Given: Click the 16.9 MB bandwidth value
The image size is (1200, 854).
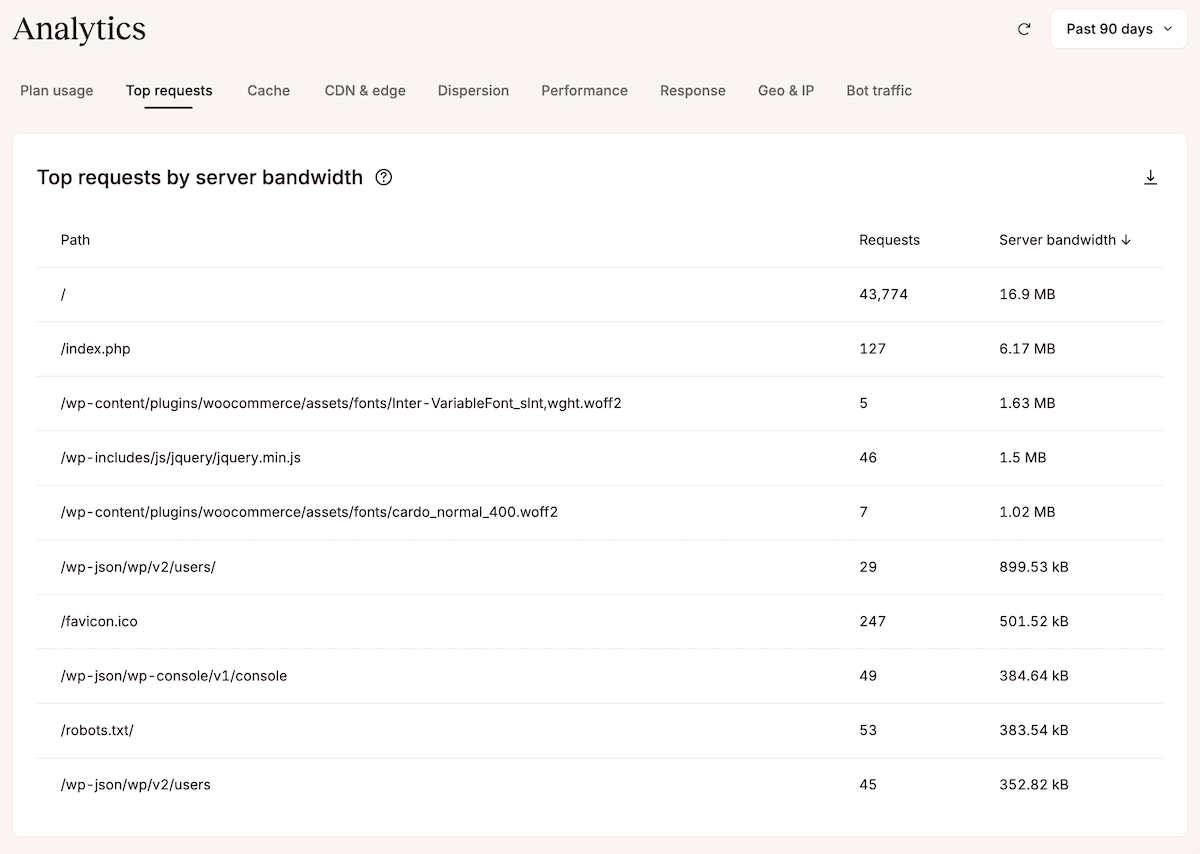Looking at the screenshot, I should [1027, 295].
